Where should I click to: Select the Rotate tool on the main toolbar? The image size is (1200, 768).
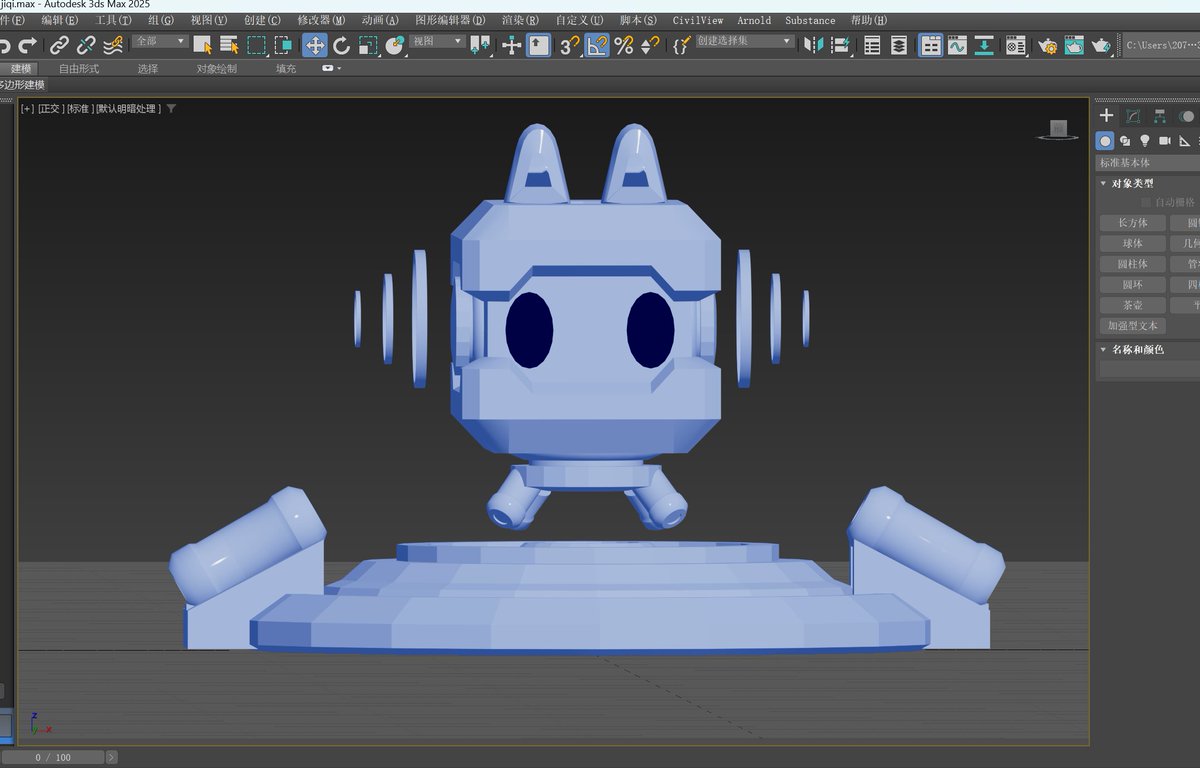342,45
